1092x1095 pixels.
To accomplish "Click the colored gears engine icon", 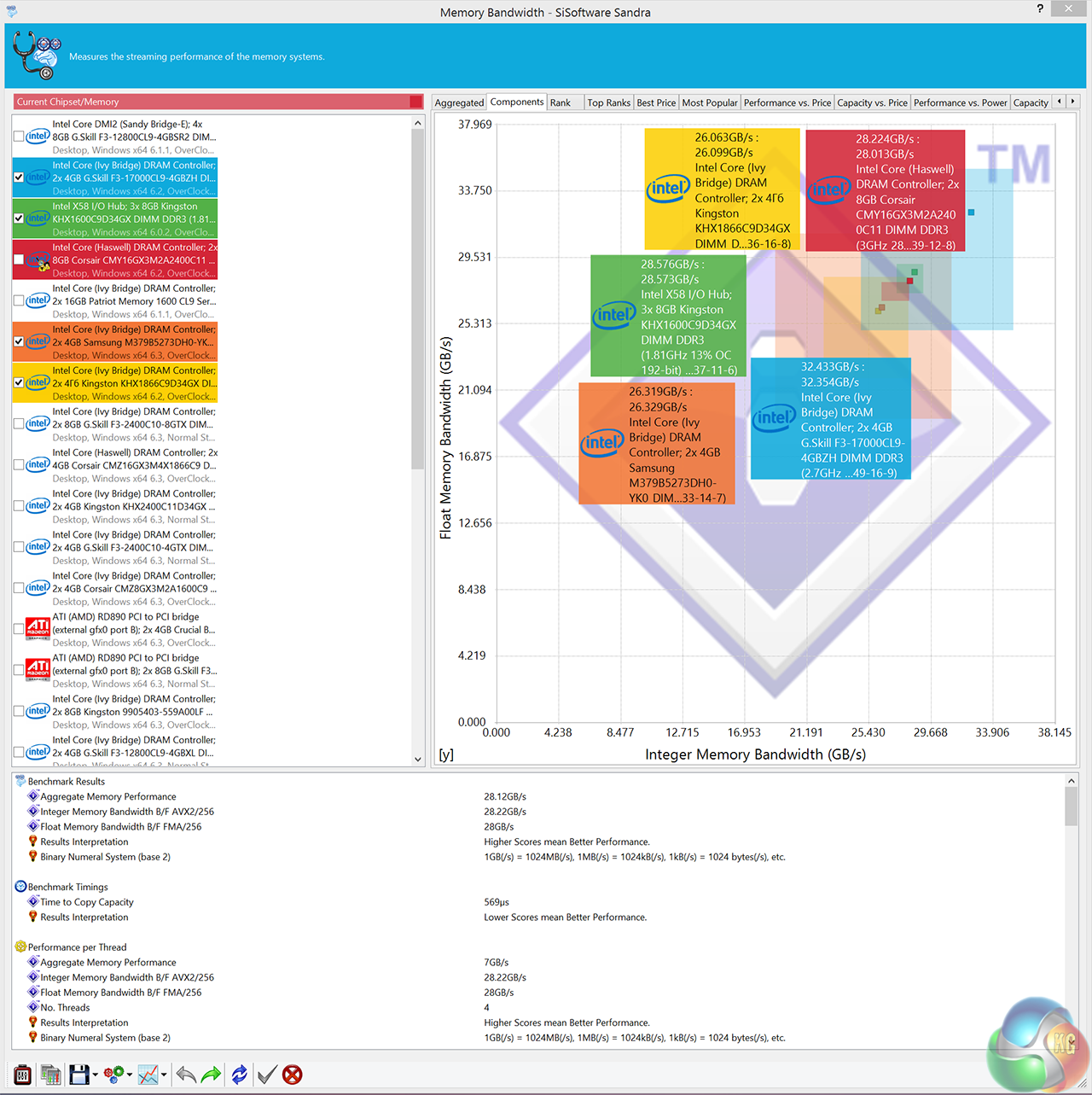I will (113, 1075).
